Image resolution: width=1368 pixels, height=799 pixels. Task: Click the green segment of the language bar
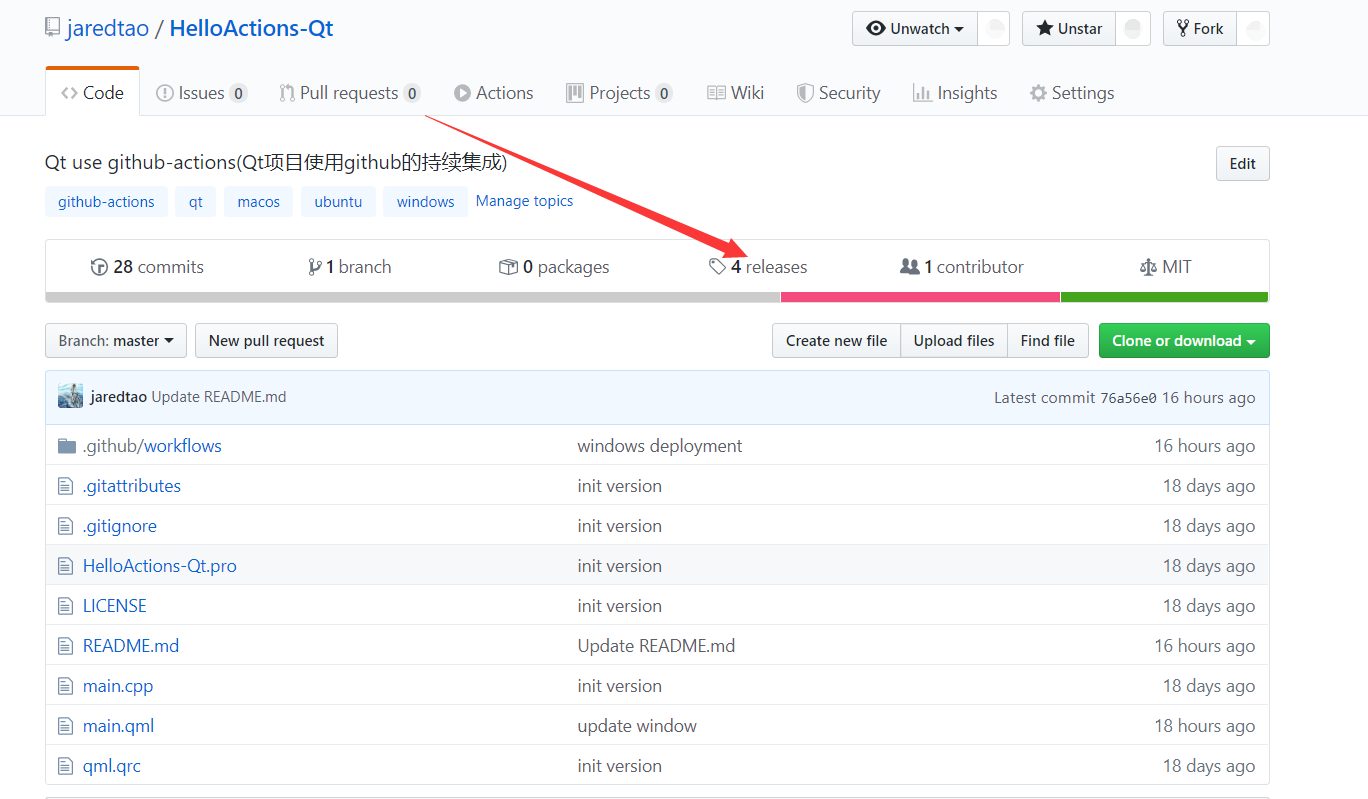(x=1164, y=297)
